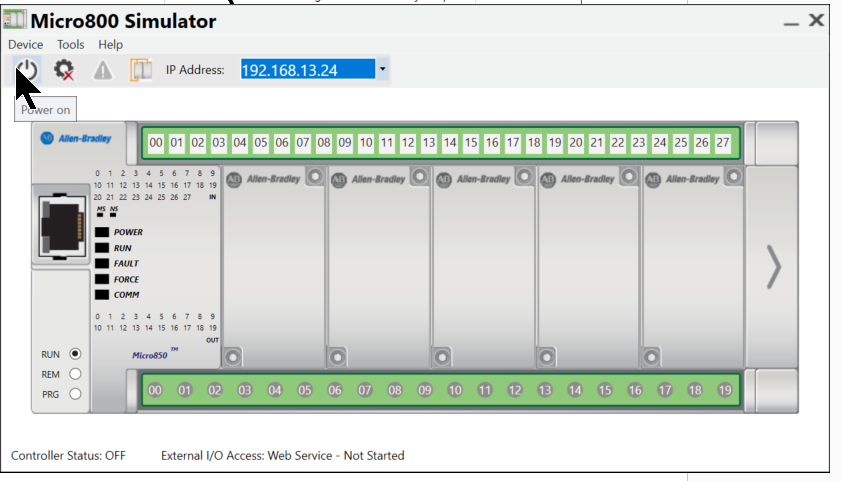This screenshot has width=841, height=481.
Task: Select the REM mode radio button
Action: 75,374
